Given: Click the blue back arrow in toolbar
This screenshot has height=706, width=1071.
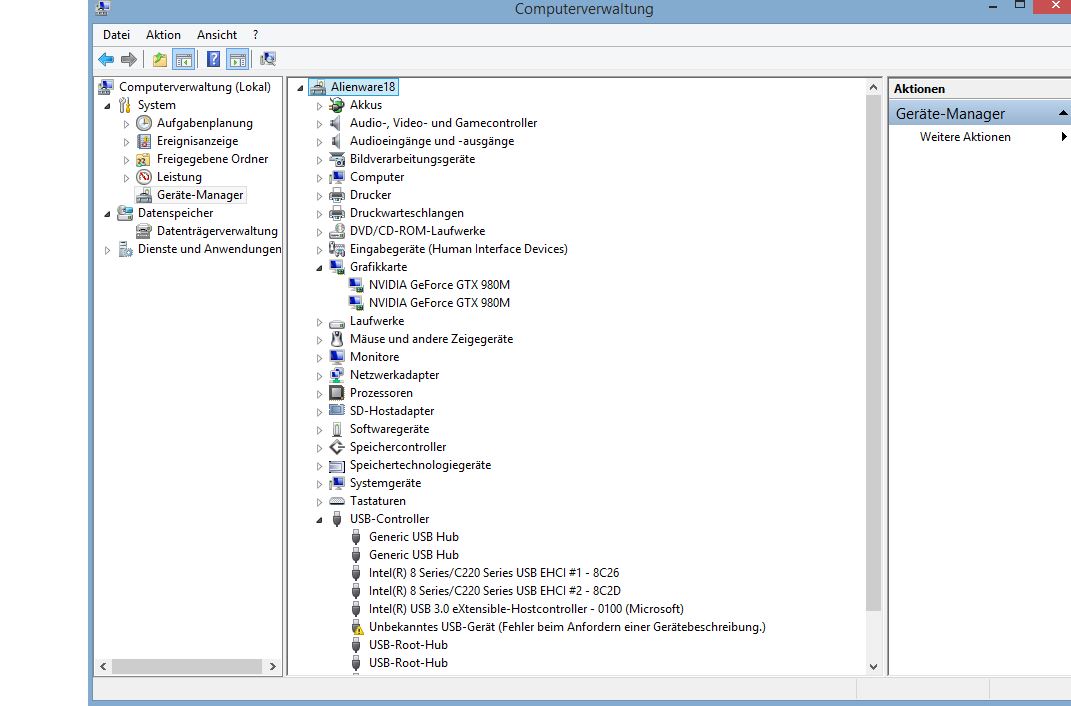Looking at the screenshot, I should (x=106, y=60).
